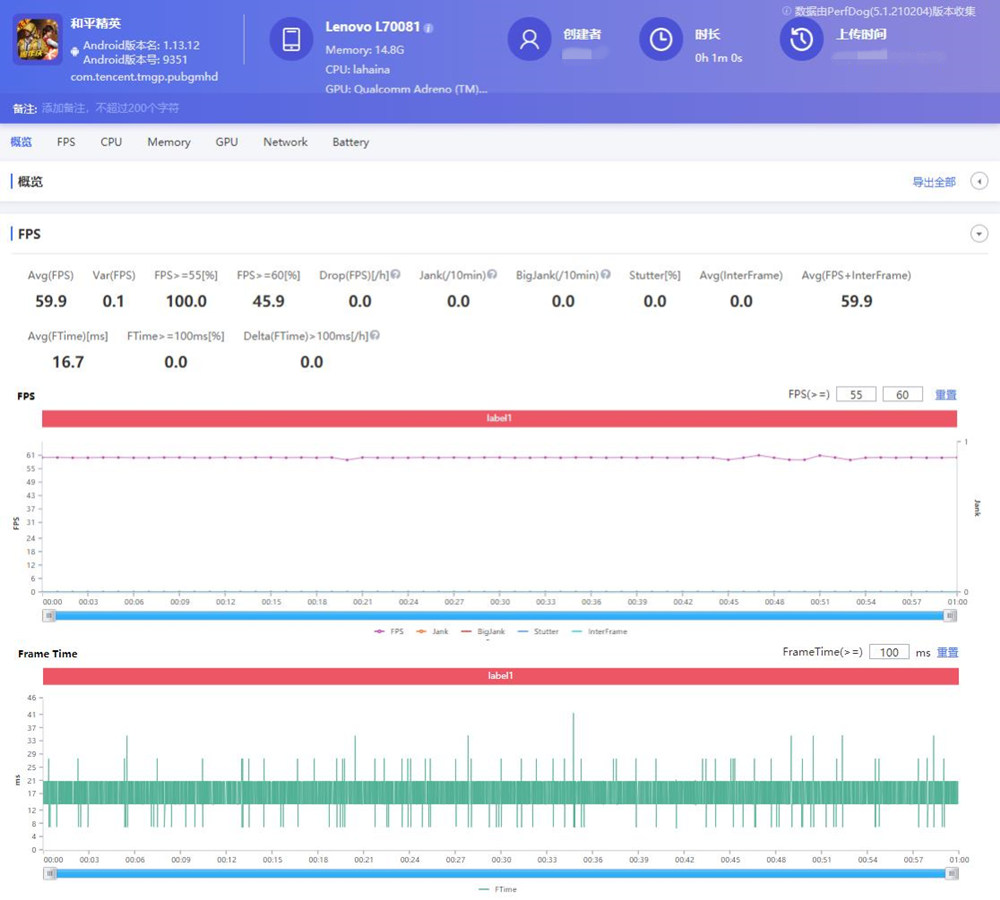Viewport: 1000px width, 900px height.
Task: Click the red label1 bar above Frame Time chart
Action: tap(501, 675)
